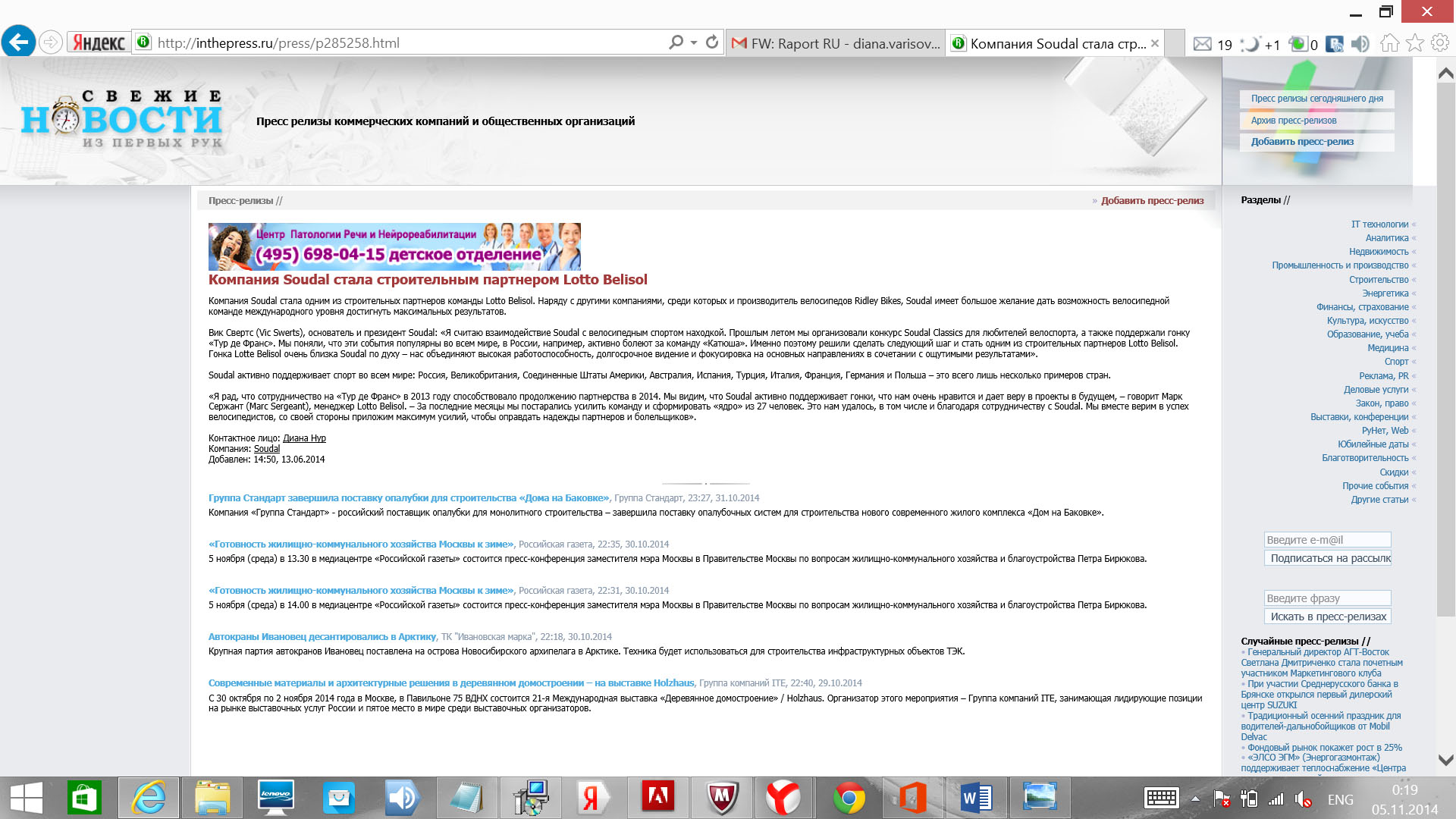Click the speaker icon in browser toolbar

click(1360, 44)
